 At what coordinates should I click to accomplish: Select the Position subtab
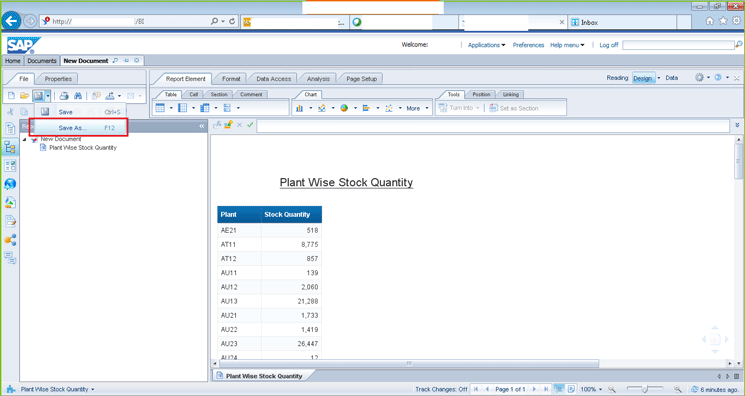481,95
